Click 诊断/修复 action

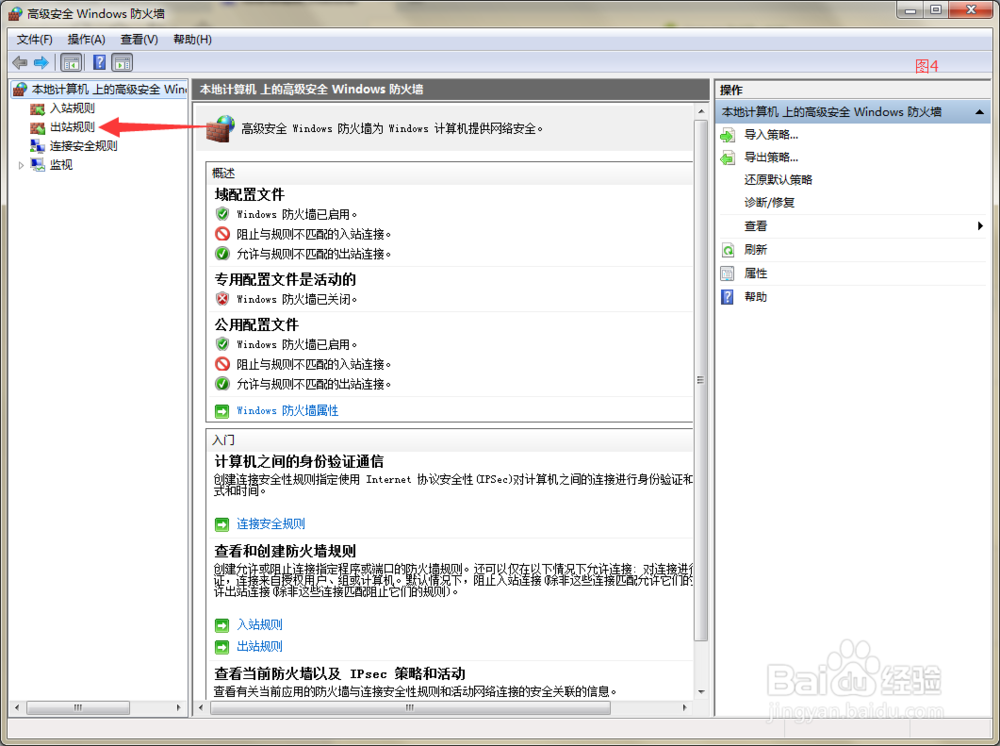point(769,203)
